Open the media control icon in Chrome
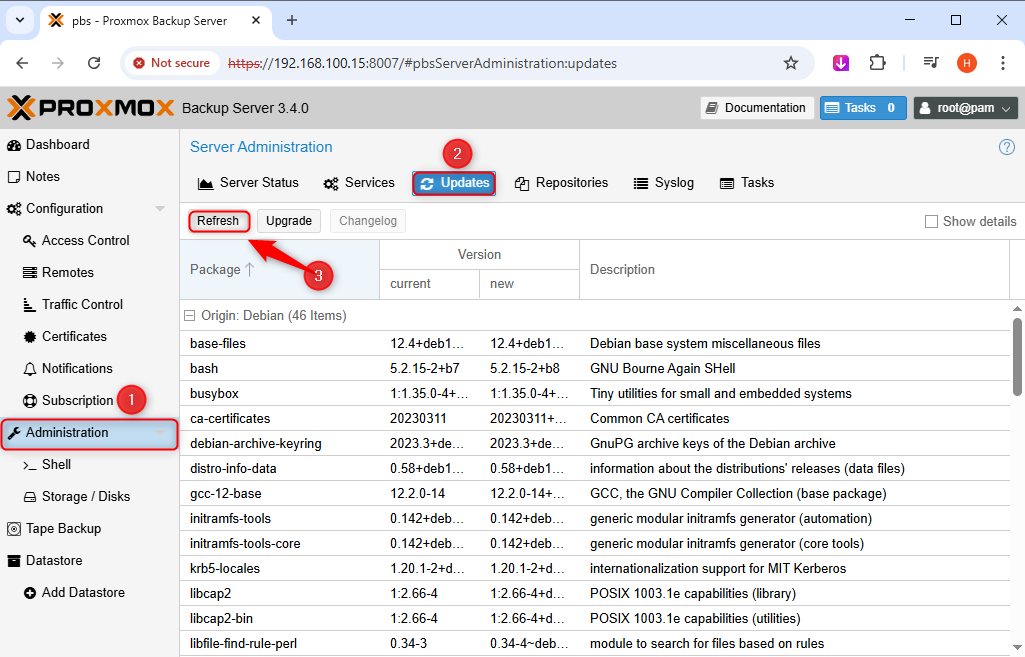1025x657 pixels. [931, 63]
